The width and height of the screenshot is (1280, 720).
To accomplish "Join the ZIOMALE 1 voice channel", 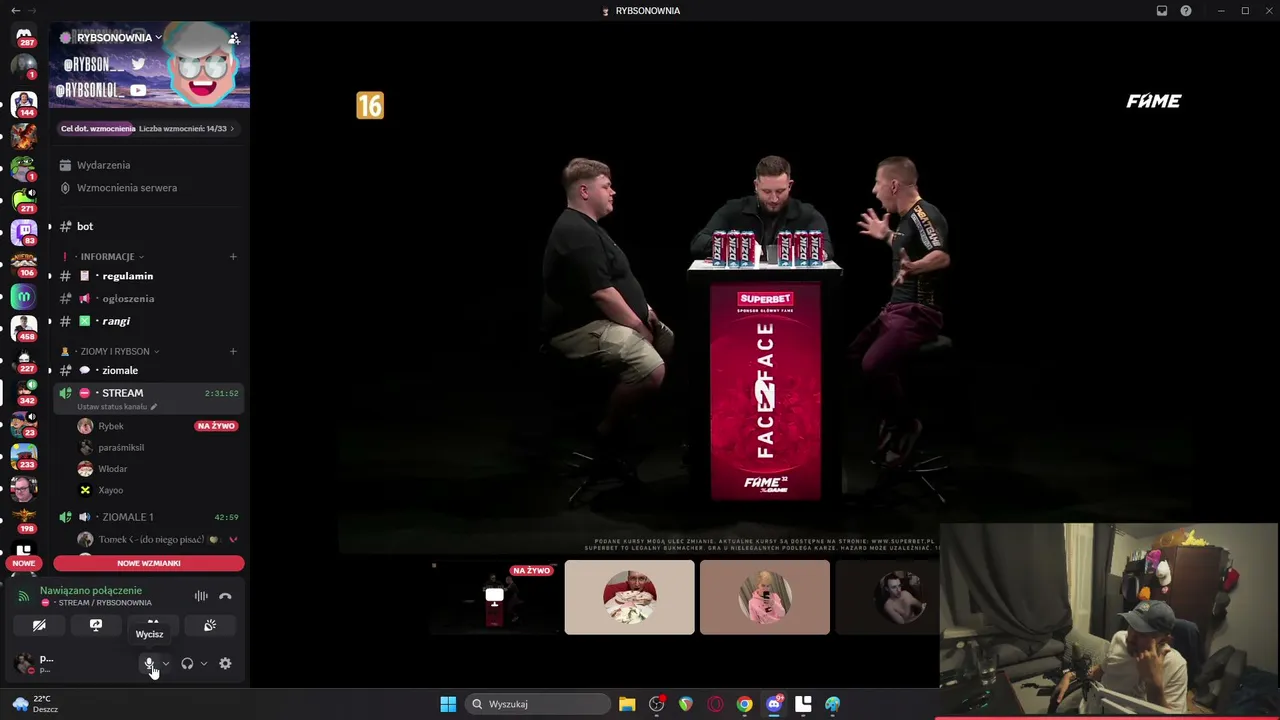I will pos(148,517).
